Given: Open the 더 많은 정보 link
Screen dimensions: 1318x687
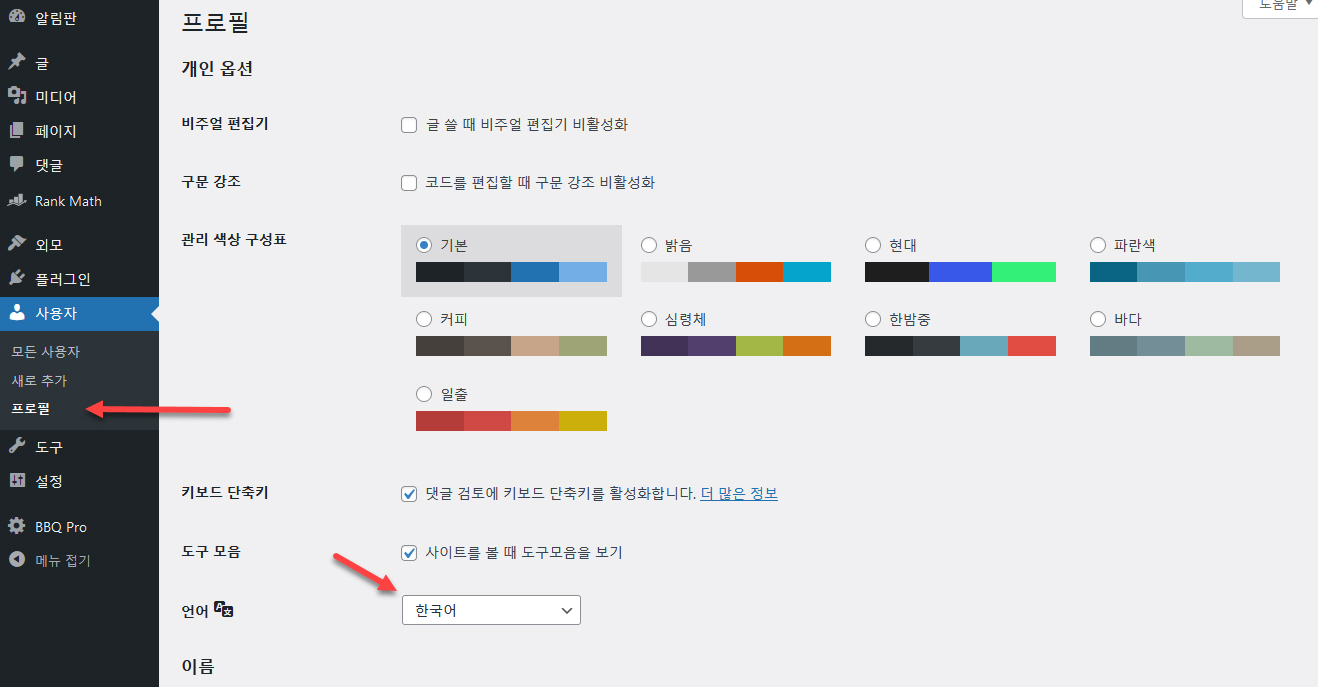Looking at the screenshot, I should point(738,493).
